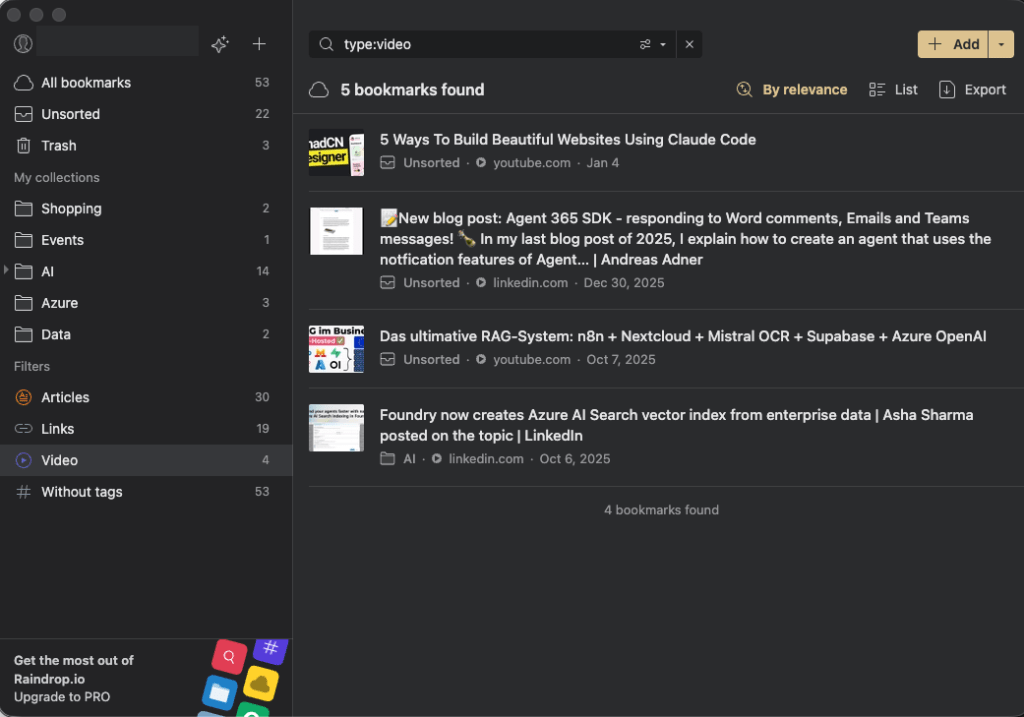Open the By relevance sort menu
The height and width of the screenshot is (717, 1024).
792,90
